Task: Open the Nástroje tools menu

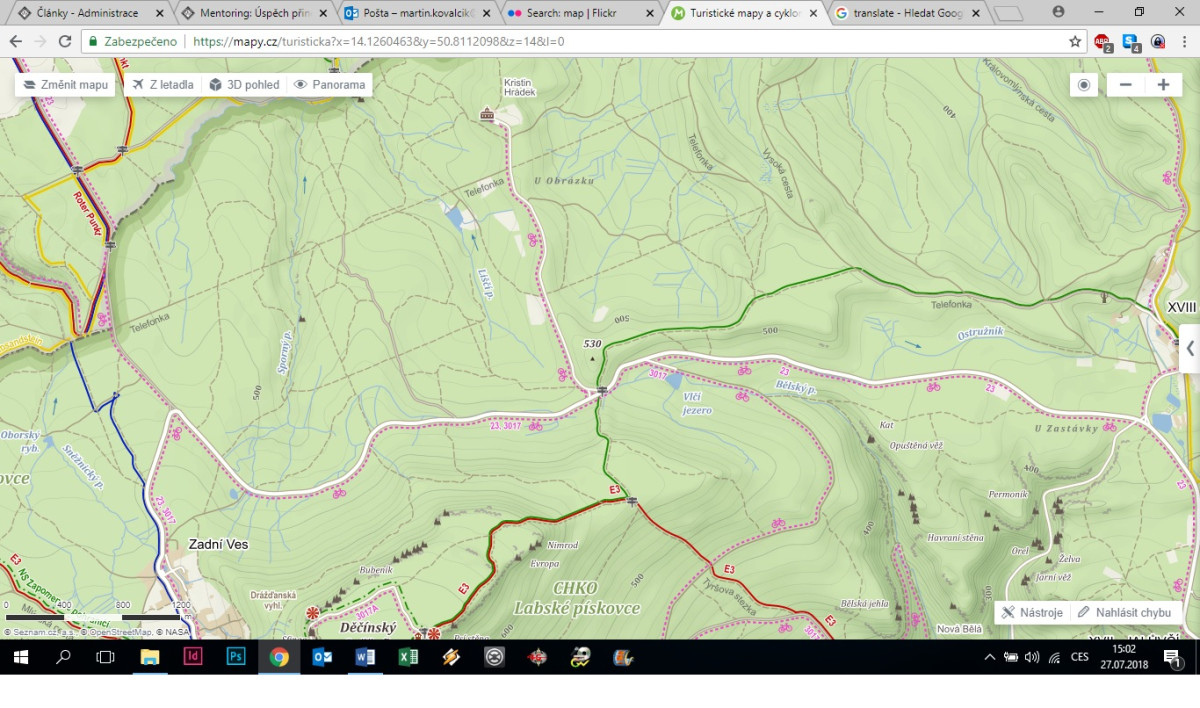Action: pos(1032,612)
